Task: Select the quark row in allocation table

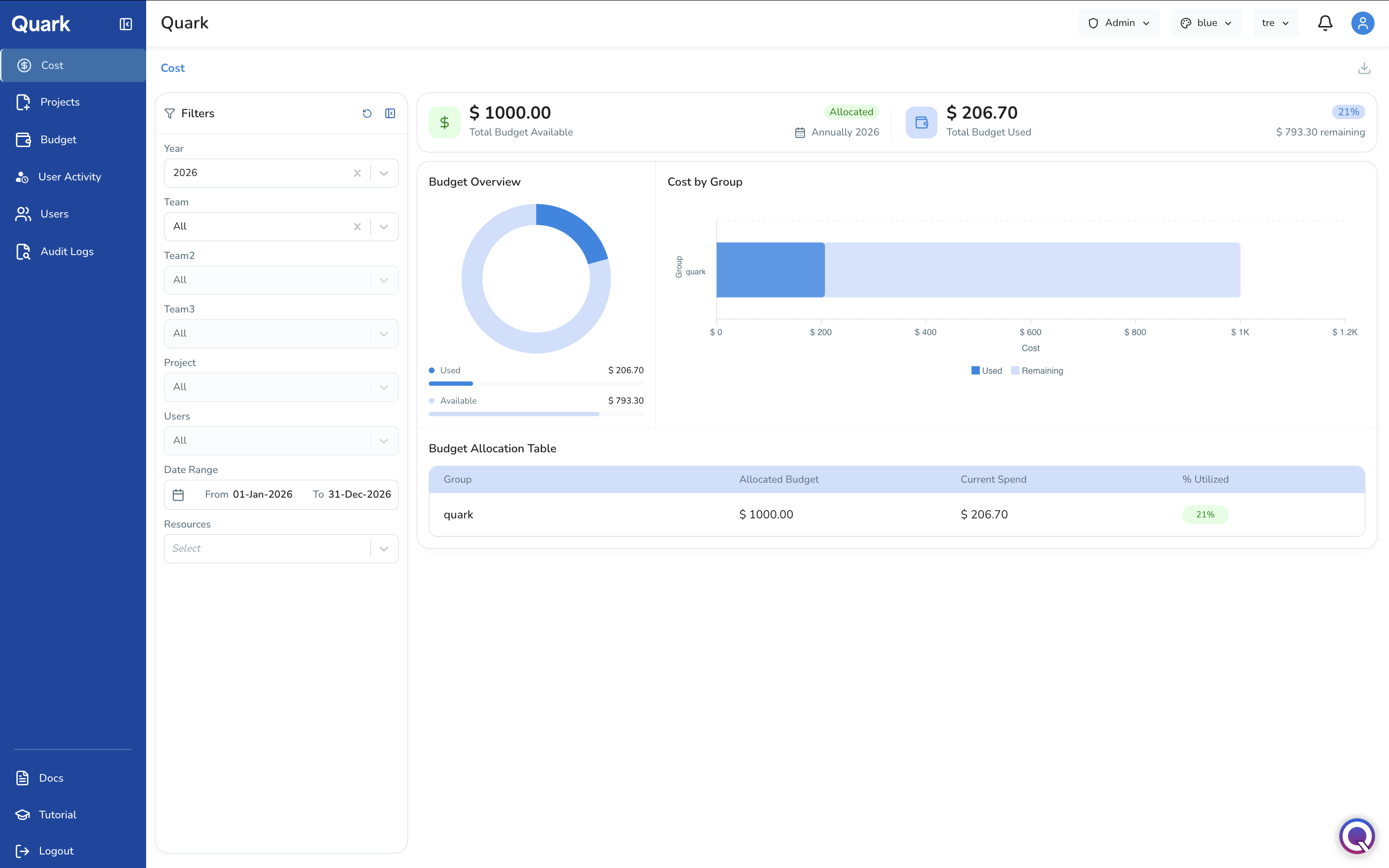Action: click(x=897, y=515)
